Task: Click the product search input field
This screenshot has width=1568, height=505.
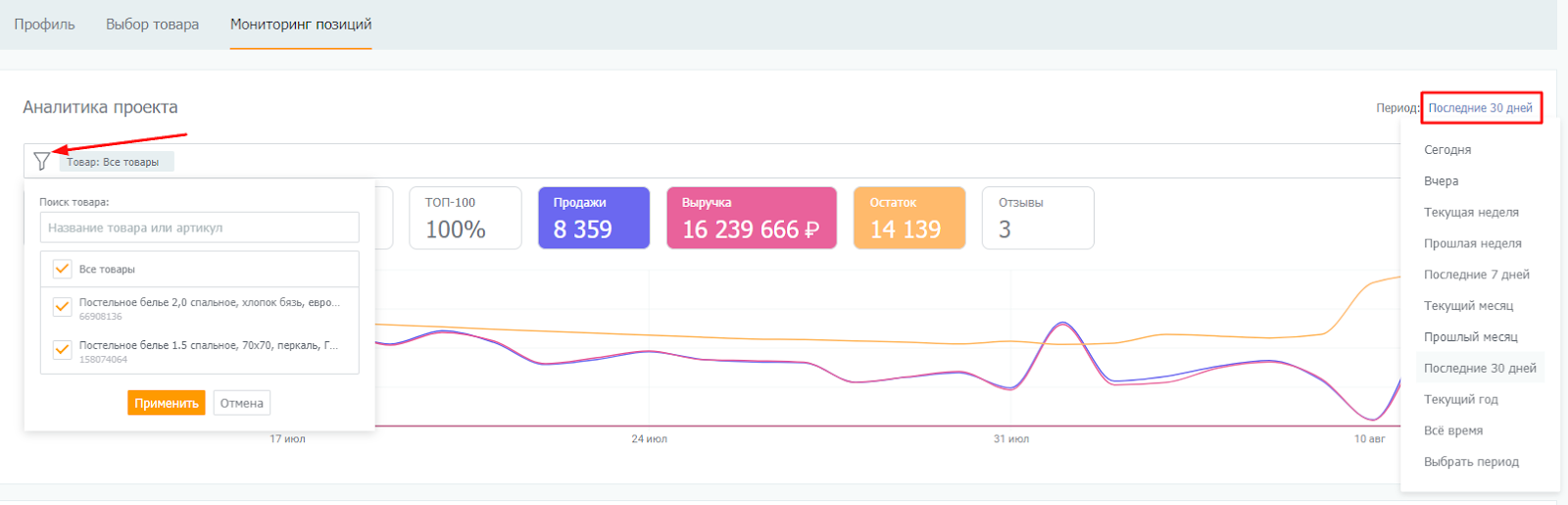Action: [199, 227]
